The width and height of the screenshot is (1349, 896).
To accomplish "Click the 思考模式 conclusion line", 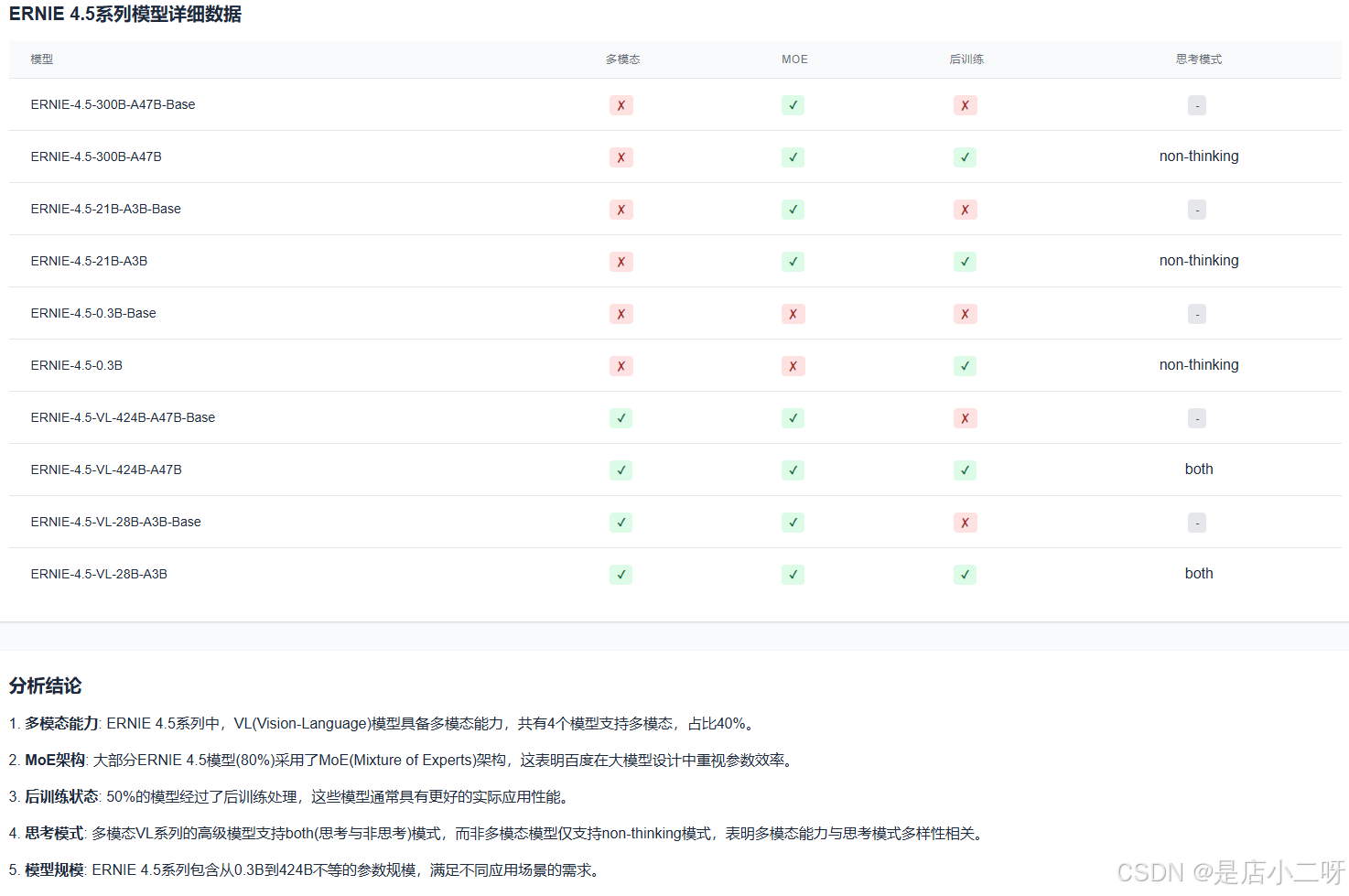I will 499,834.
